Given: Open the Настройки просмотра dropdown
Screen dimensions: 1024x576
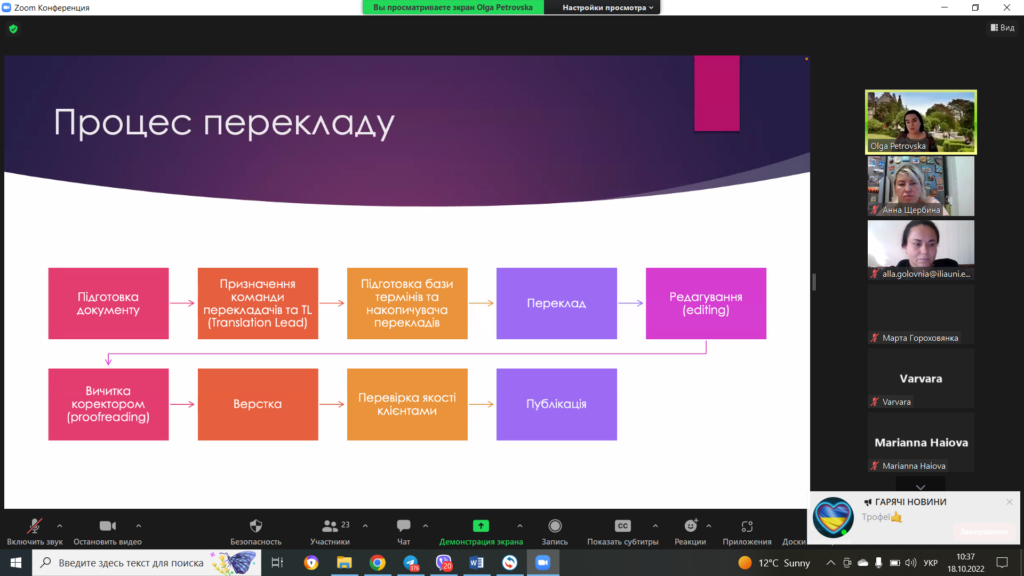Looking at the screenshot, I should click(608, 7).
